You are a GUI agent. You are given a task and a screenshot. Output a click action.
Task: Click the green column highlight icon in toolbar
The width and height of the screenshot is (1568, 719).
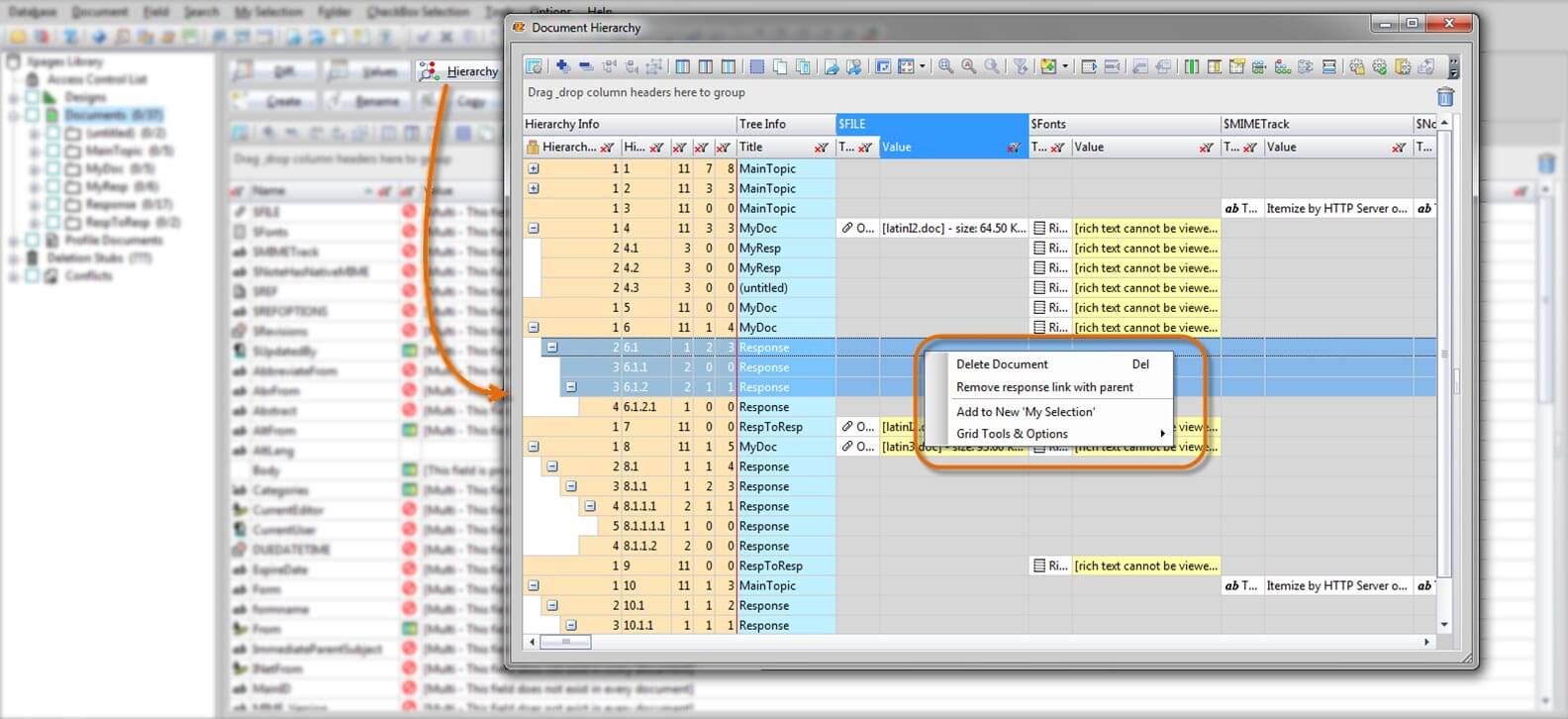1191,66
